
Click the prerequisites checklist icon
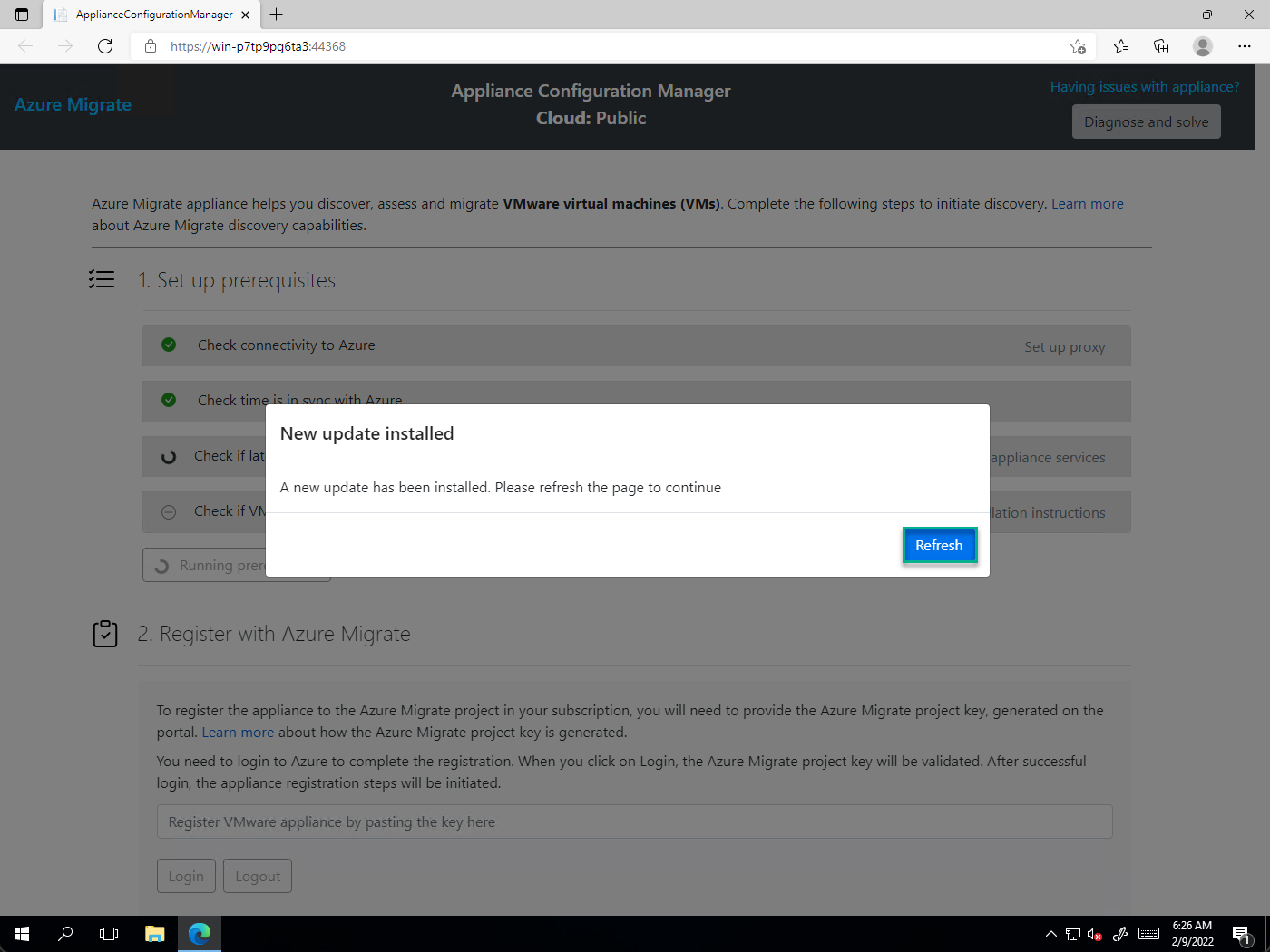point(102,279)
